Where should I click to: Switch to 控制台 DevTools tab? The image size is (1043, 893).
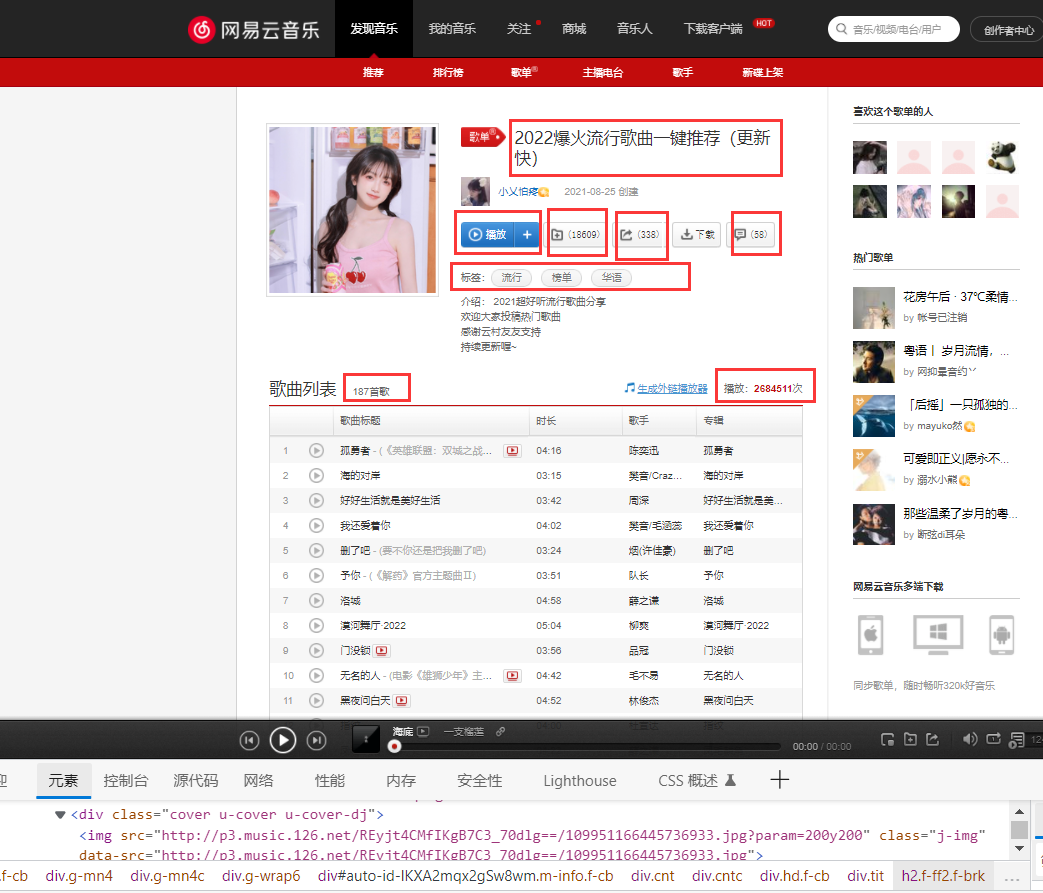pos(126,781)
